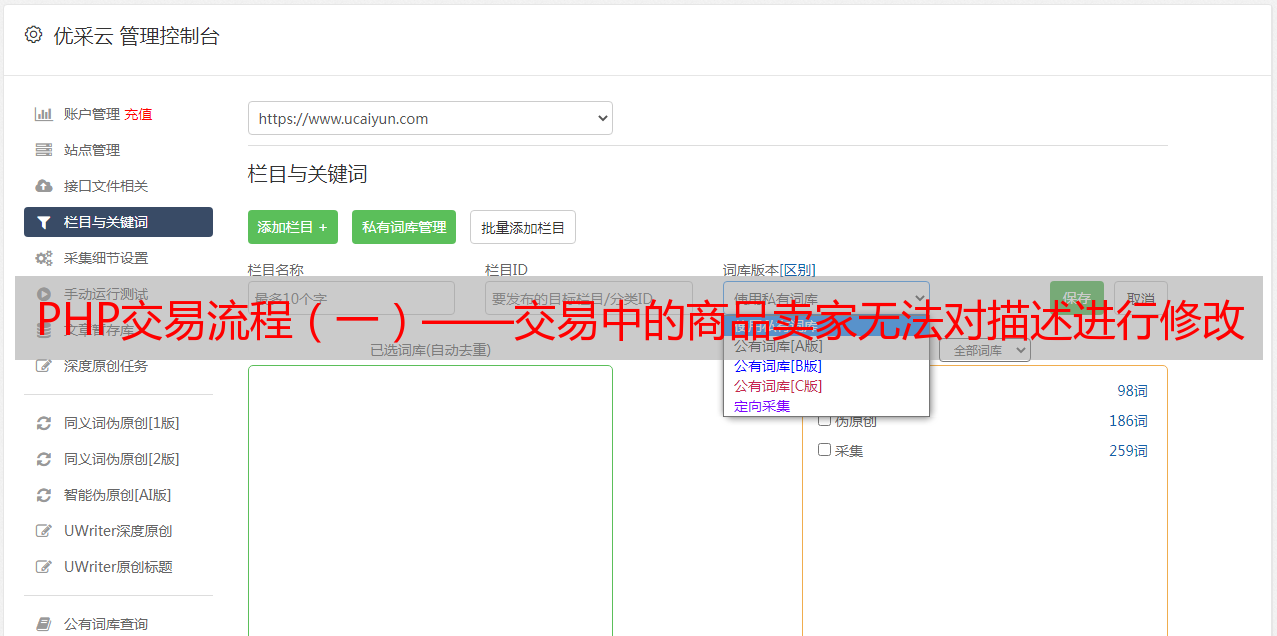Image resolution: width=1277 pixels, height=636 pixels.
Task: Click the refresh icon for 同义词伪原创[2版]
Action: tap(44, 459)
